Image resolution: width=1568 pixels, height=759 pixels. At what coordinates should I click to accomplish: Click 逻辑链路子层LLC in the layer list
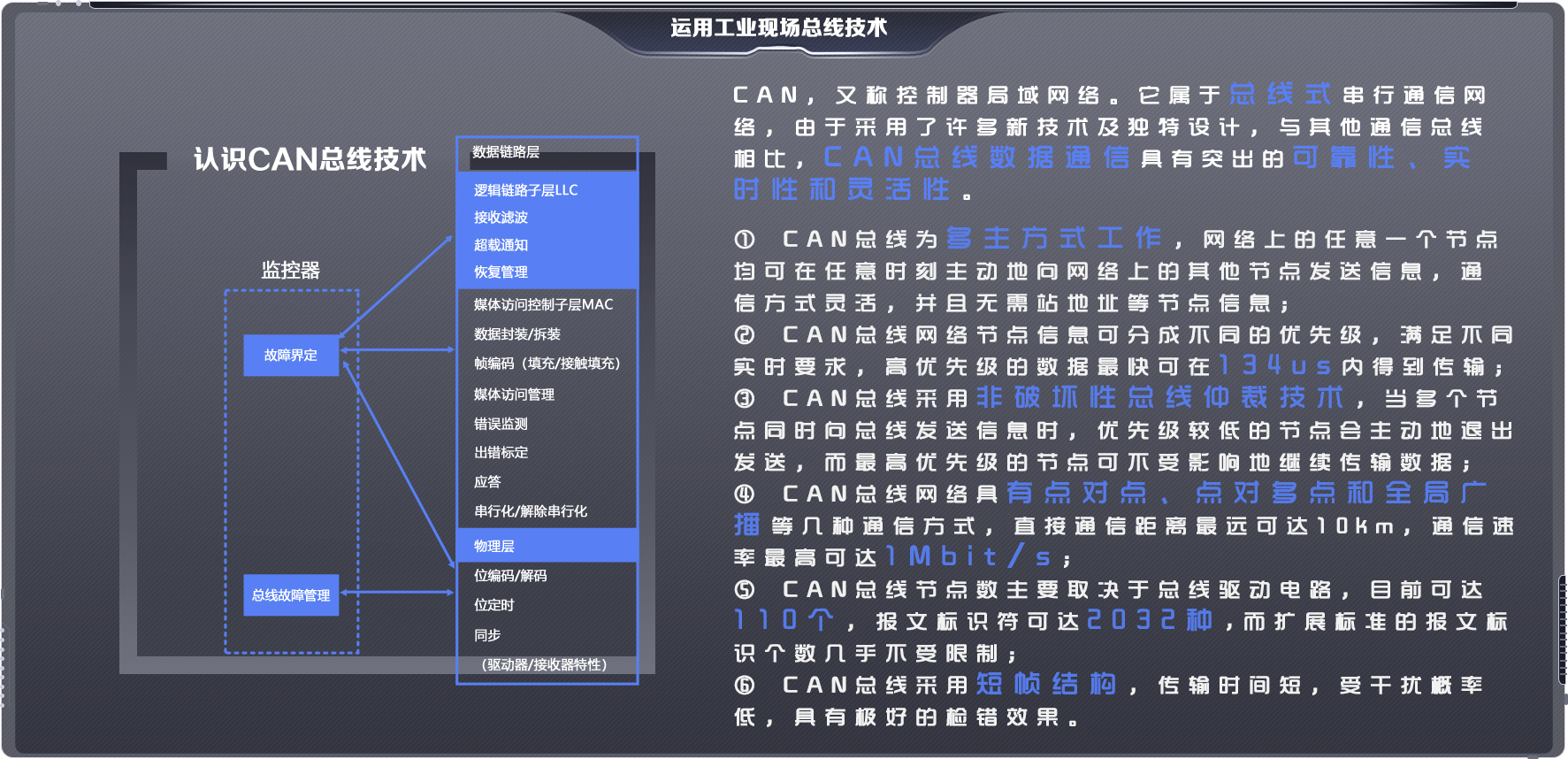point(525,189)
